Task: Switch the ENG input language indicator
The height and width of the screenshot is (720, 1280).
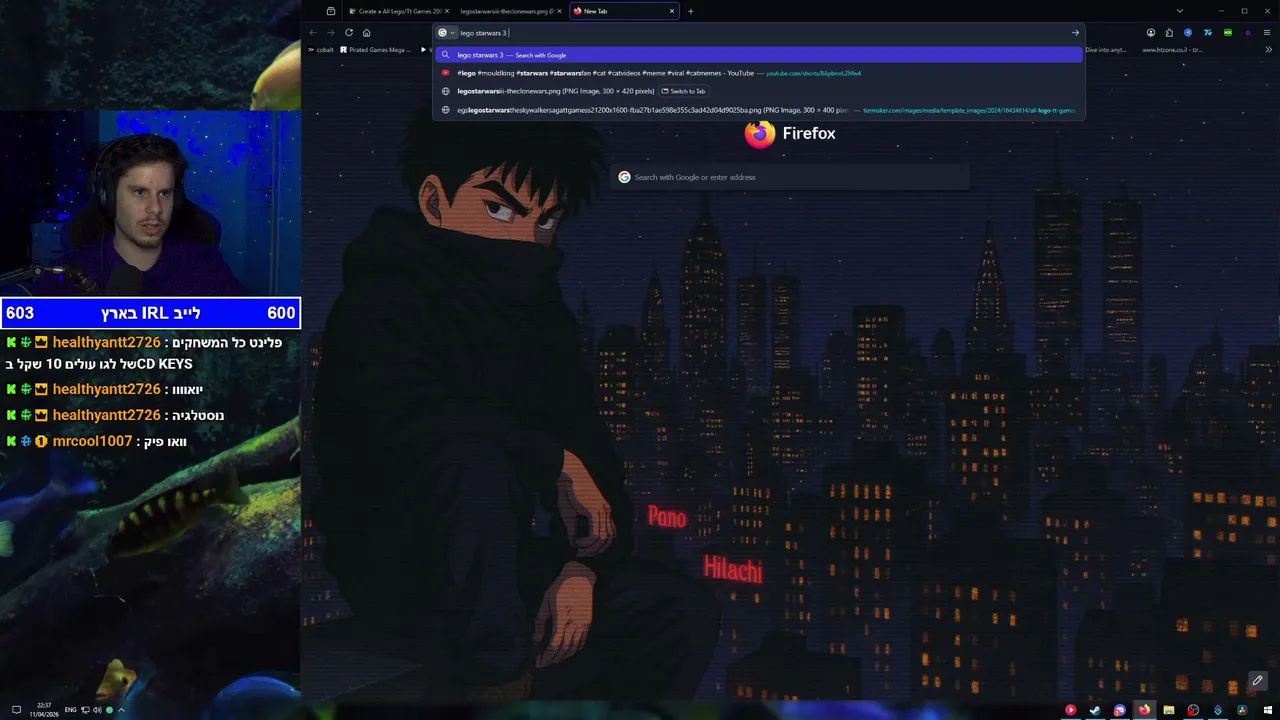Action: 70,710
